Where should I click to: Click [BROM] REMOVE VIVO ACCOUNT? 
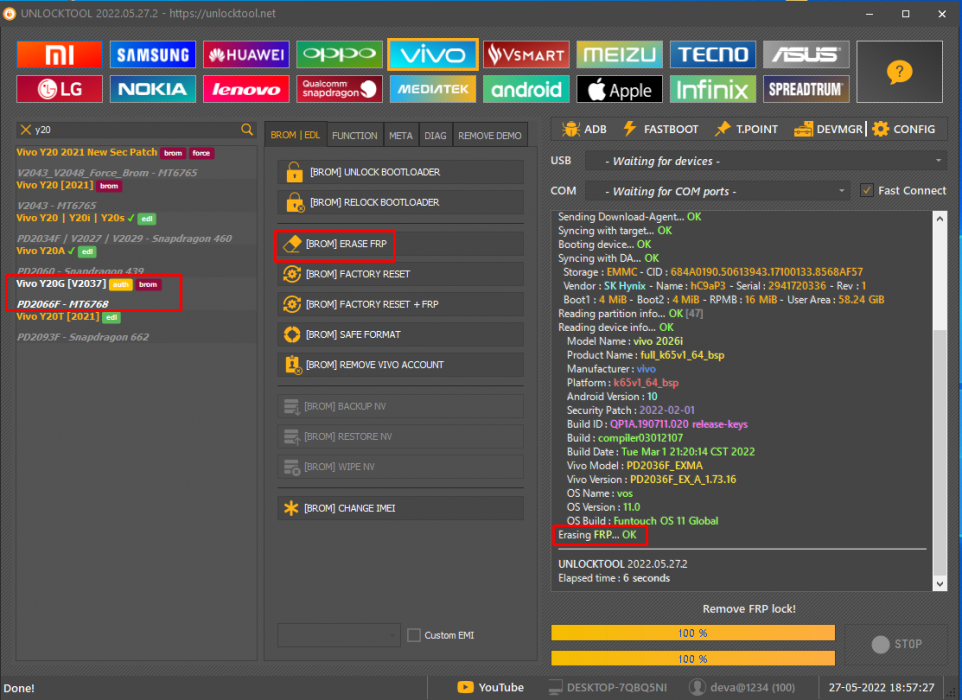(401, 364)
